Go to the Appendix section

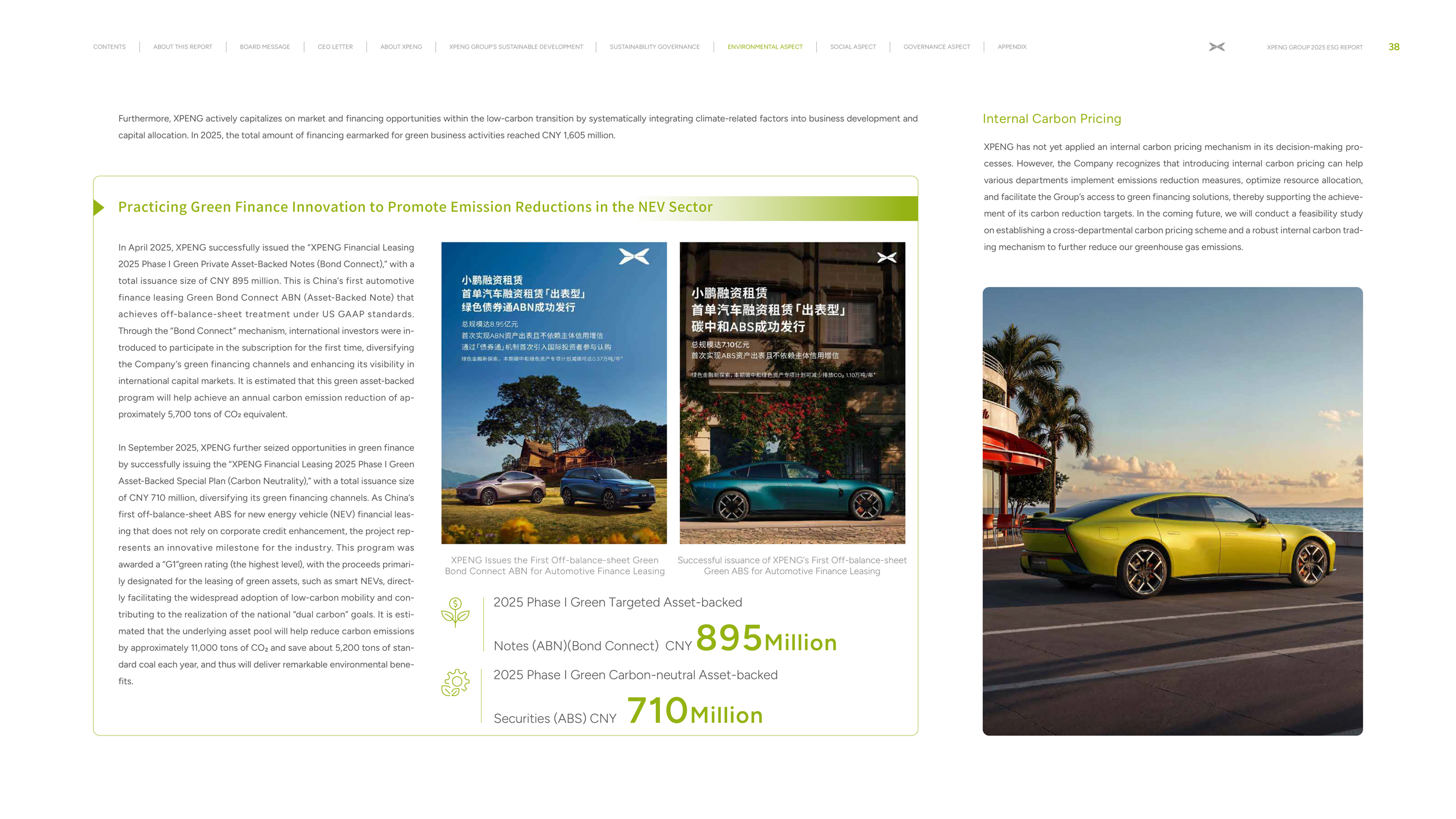(x=1011, y=47)
